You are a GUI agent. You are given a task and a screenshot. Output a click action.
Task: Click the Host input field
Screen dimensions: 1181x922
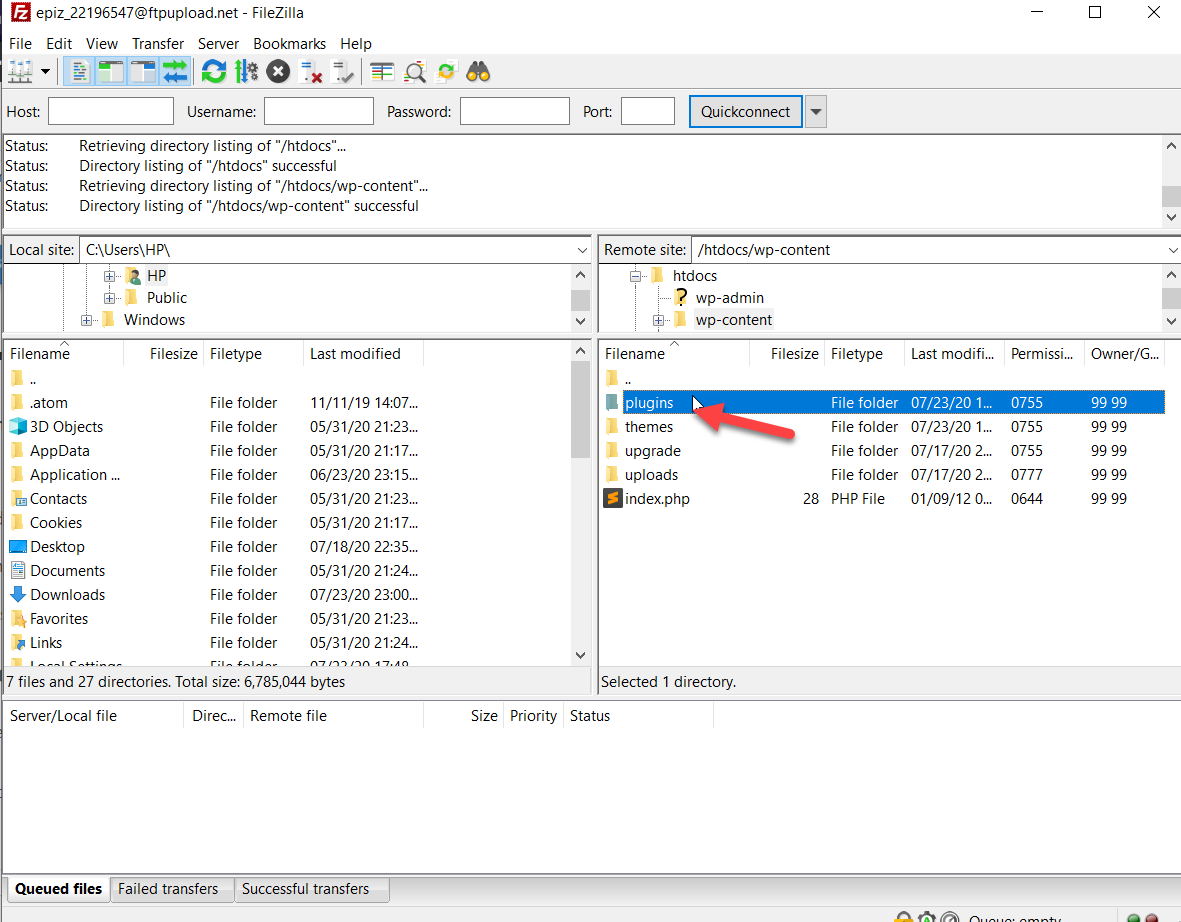pyautogui.click(x=111, y=111)
